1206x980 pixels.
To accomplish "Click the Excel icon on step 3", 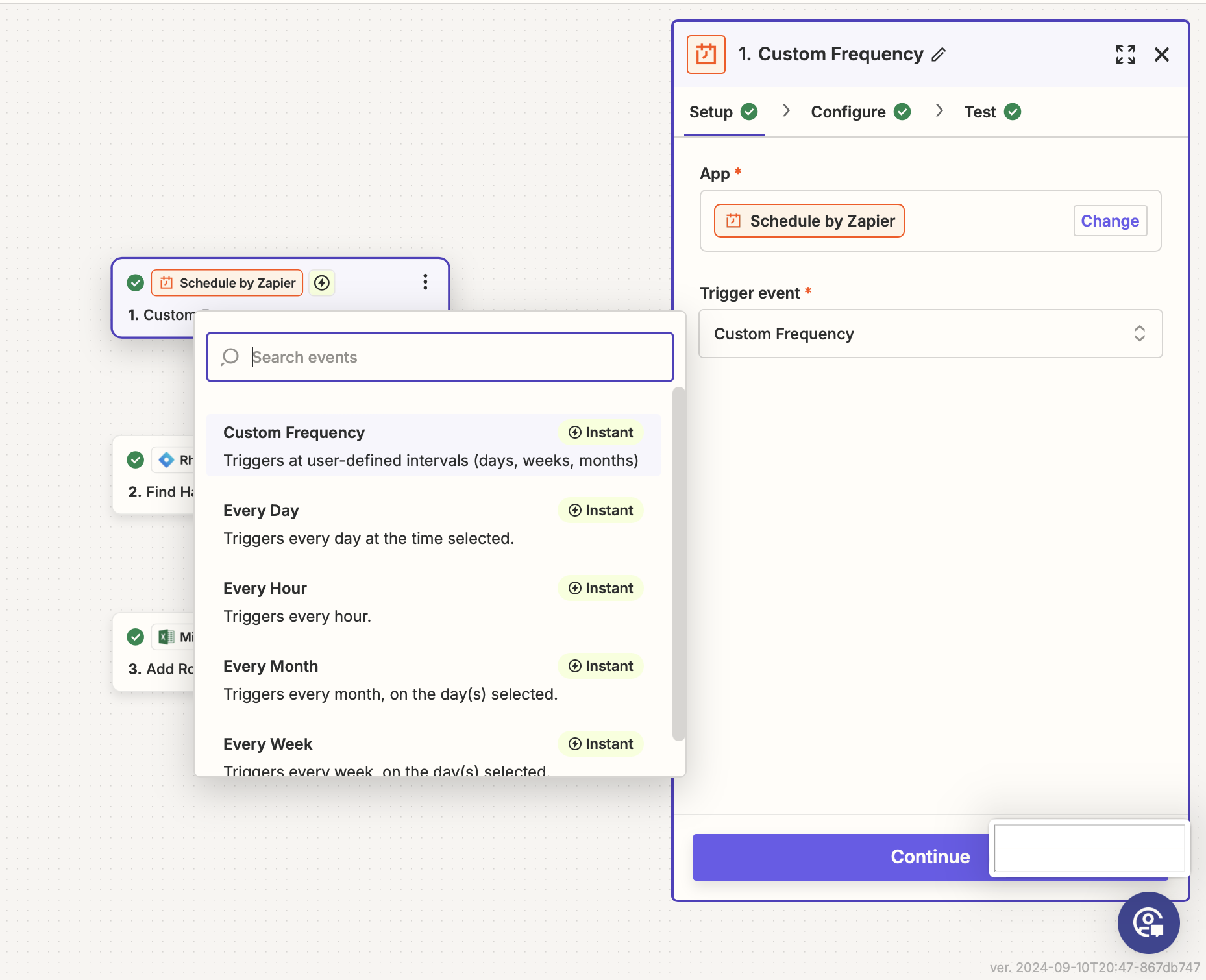I will pos(166,637).
